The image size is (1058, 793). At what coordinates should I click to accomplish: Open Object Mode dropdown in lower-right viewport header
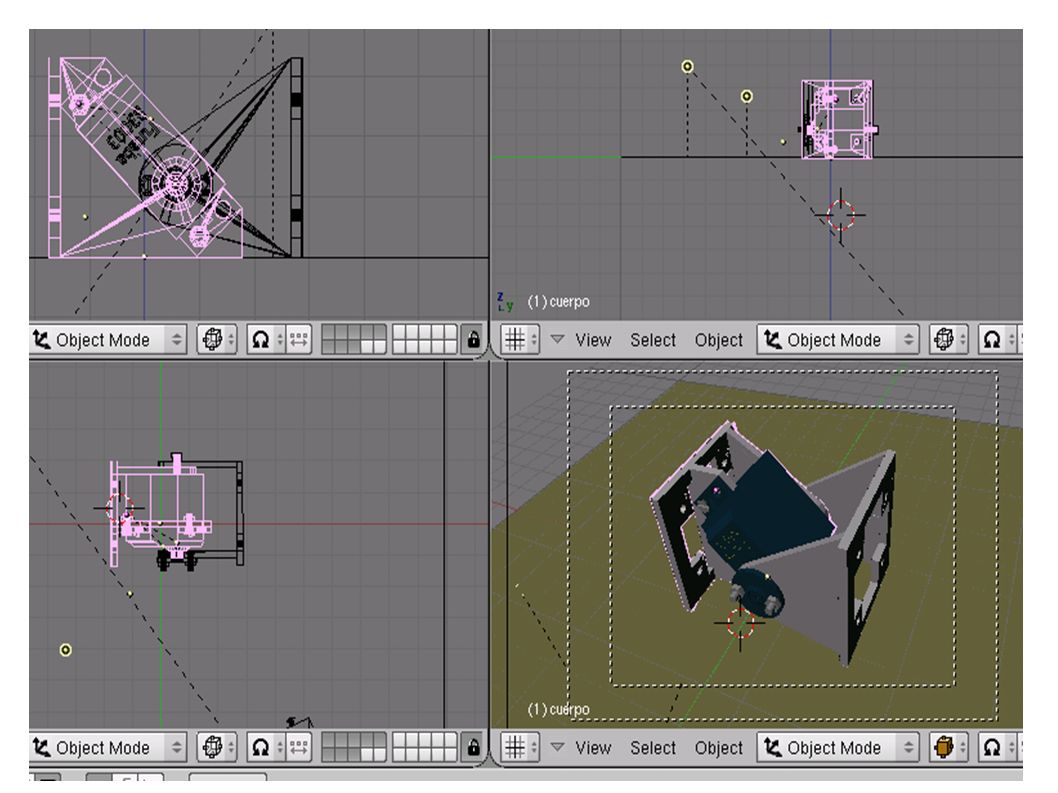tap(838, 747)
